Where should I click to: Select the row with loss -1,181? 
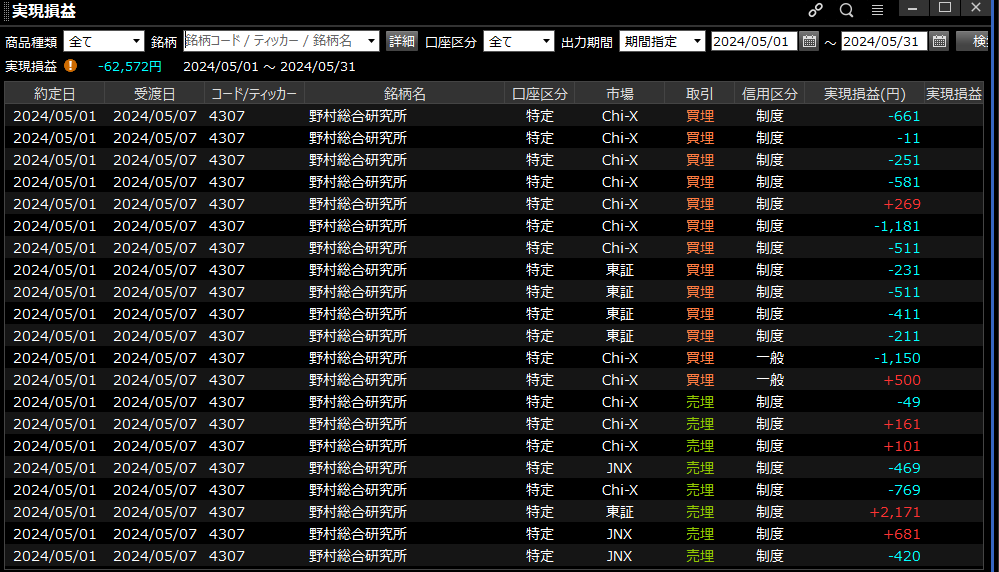coord(494,225)
